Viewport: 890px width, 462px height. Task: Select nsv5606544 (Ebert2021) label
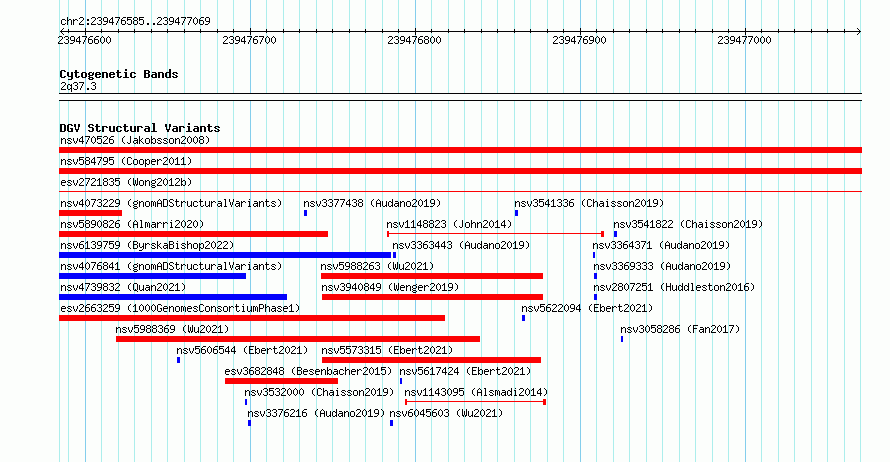[x=242, y=350]
